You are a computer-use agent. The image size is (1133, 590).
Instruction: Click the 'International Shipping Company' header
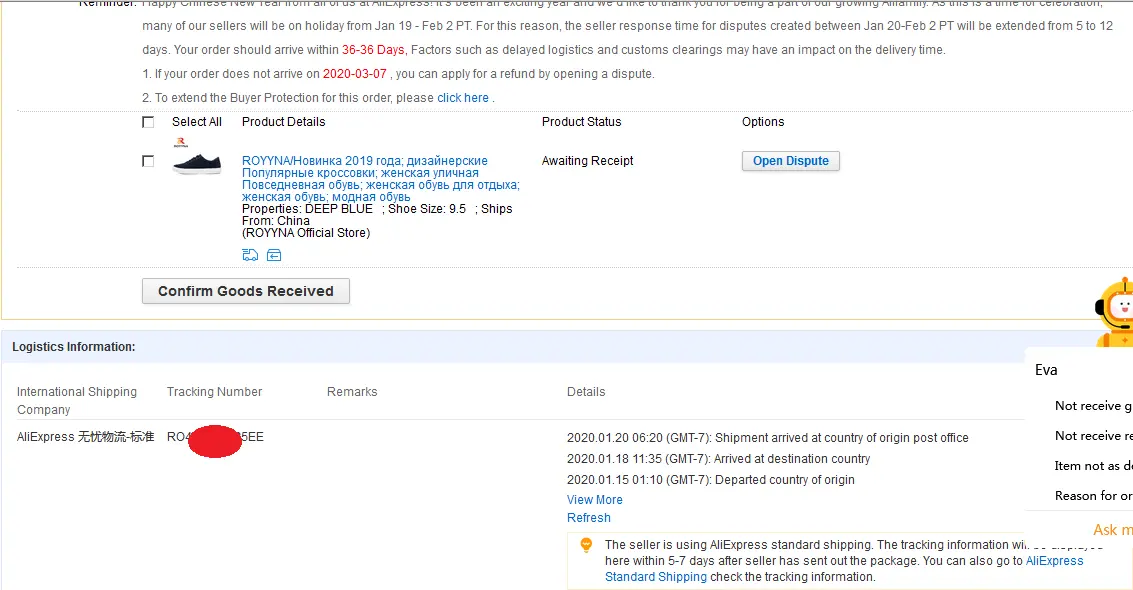click(x=77, y=401)
